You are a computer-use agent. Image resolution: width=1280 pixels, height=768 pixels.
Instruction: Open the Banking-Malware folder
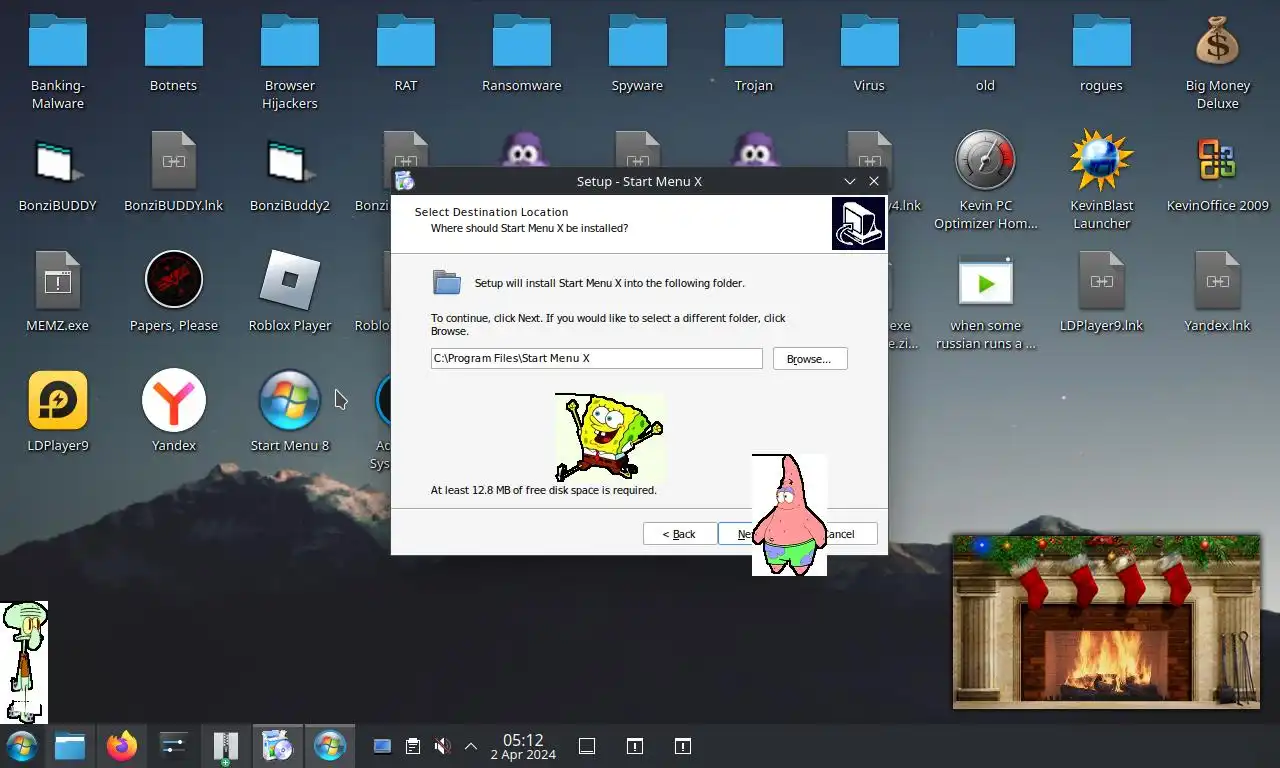[58, 61]
